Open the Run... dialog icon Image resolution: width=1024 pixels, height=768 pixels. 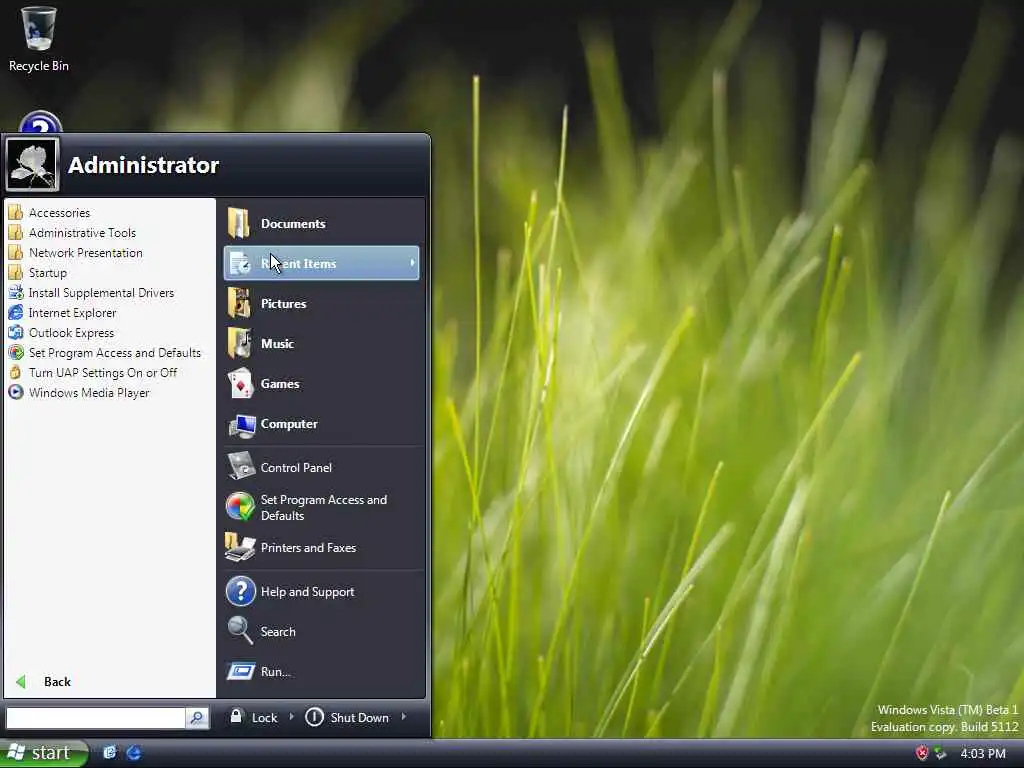pyautogui.click(x=240, y=671)
